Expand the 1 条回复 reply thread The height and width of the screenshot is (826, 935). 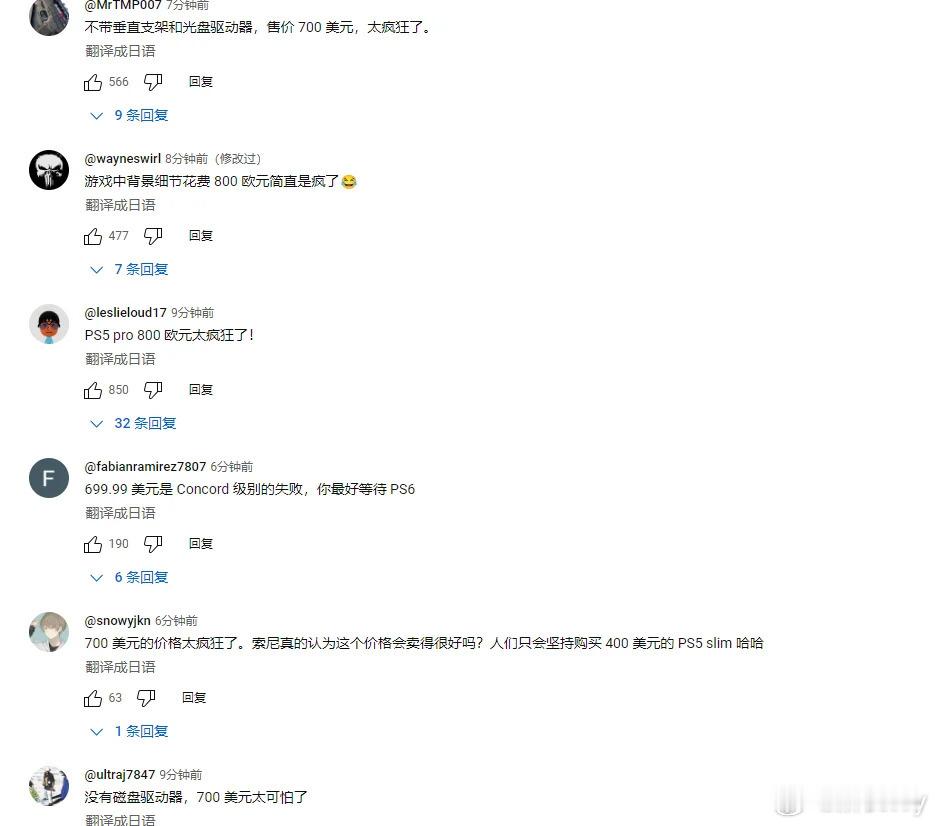[x=129, y=731]
